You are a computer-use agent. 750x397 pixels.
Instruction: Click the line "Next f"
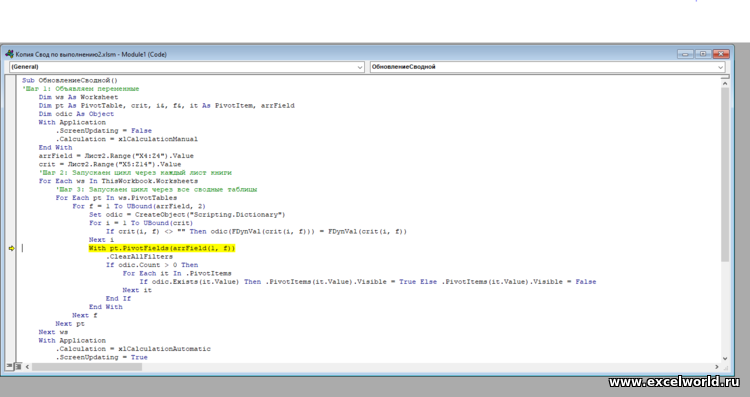point(85,315)
